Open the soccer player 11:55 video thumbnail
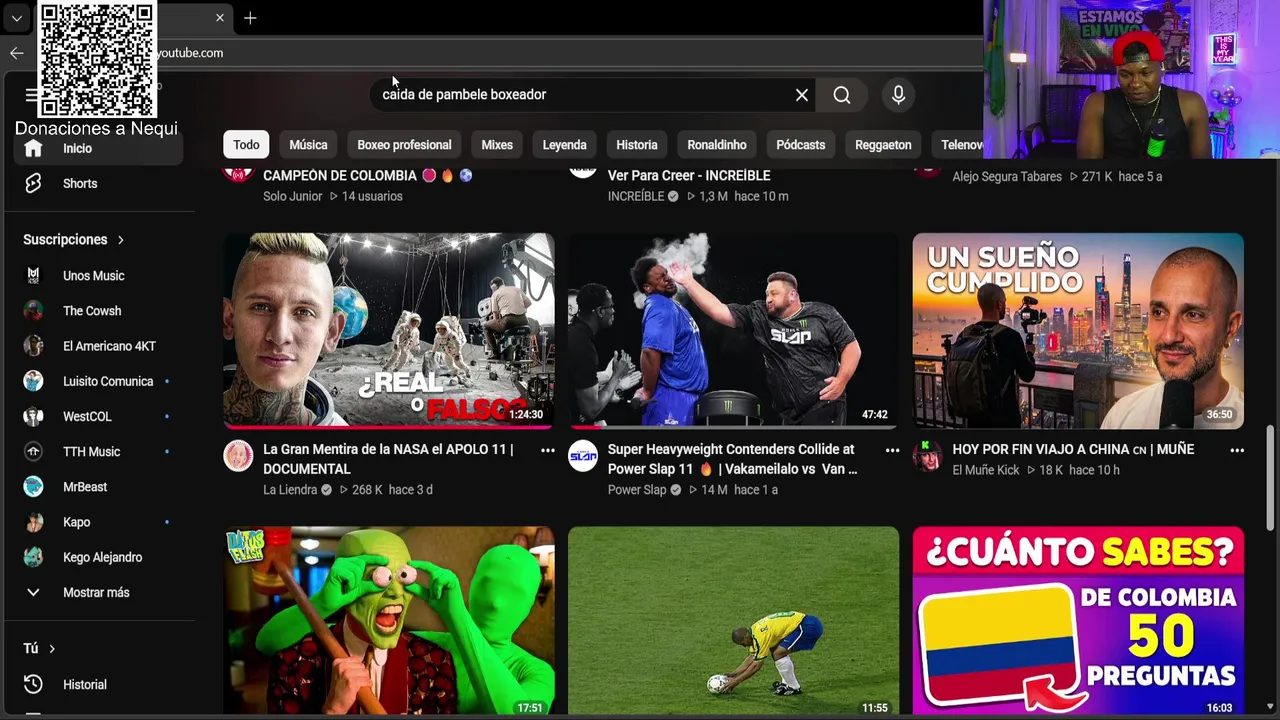 point(733,621)
